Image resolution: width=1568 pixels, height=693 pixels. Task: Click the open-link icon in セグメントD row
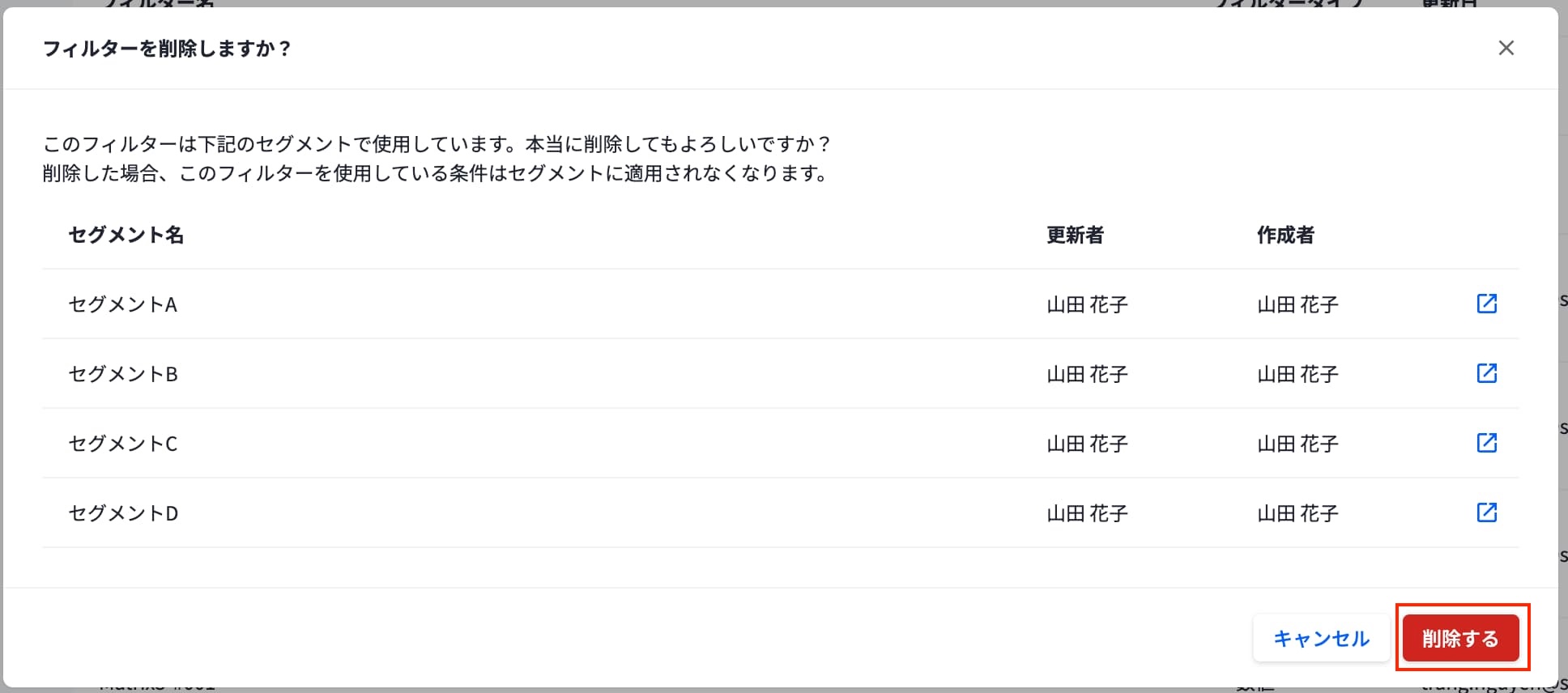pyautogui.click(x=1486, y=512)
